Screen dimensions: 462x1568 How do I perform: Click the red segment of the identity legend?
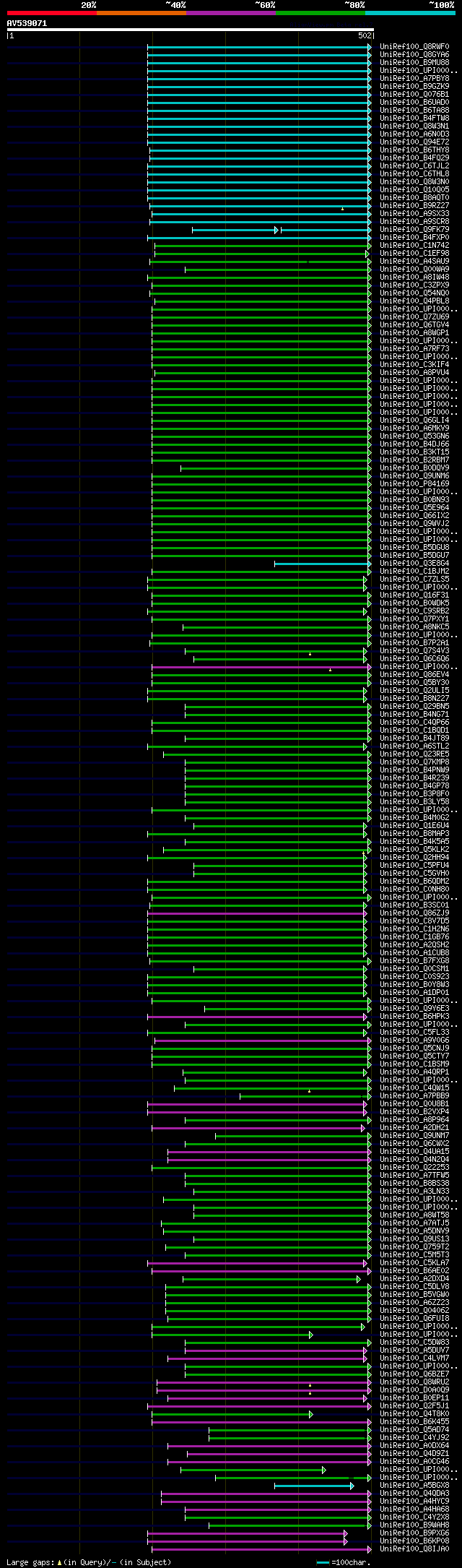click(51, 13)
